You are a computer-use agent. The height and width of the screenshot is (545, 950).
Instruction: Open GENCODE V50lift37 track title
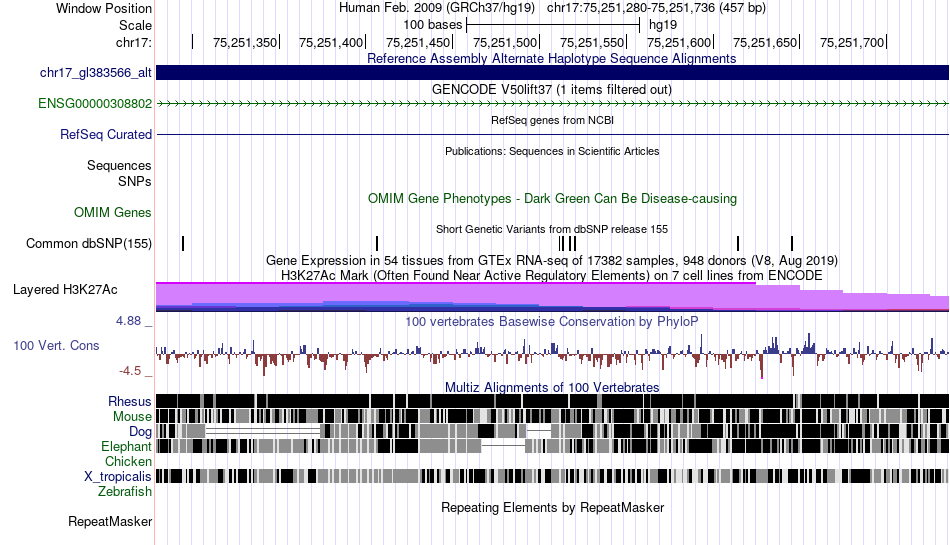click(552, 90)
